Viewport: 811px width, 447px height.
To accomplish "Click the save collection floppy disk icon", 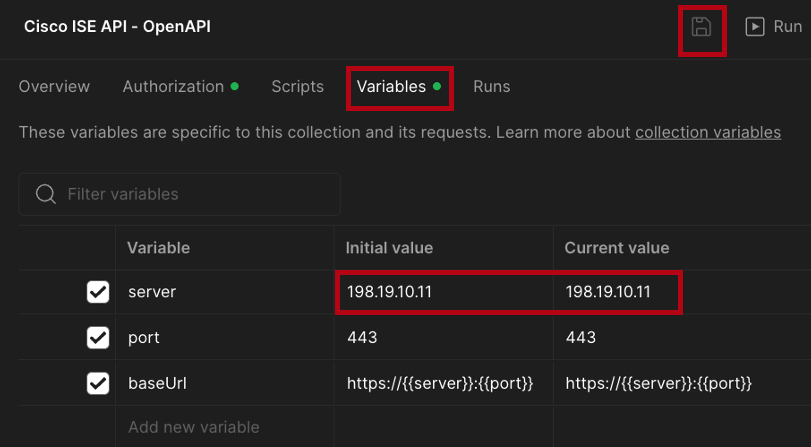I will 701,26.
